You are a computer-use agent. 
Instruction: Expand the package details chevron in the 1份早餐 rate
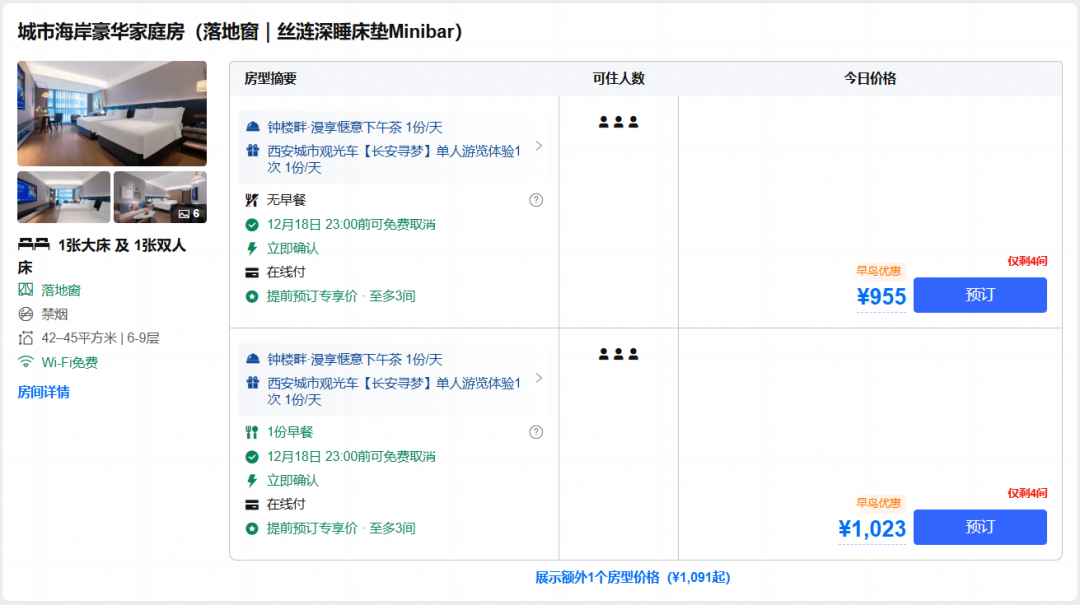(539, 378)
